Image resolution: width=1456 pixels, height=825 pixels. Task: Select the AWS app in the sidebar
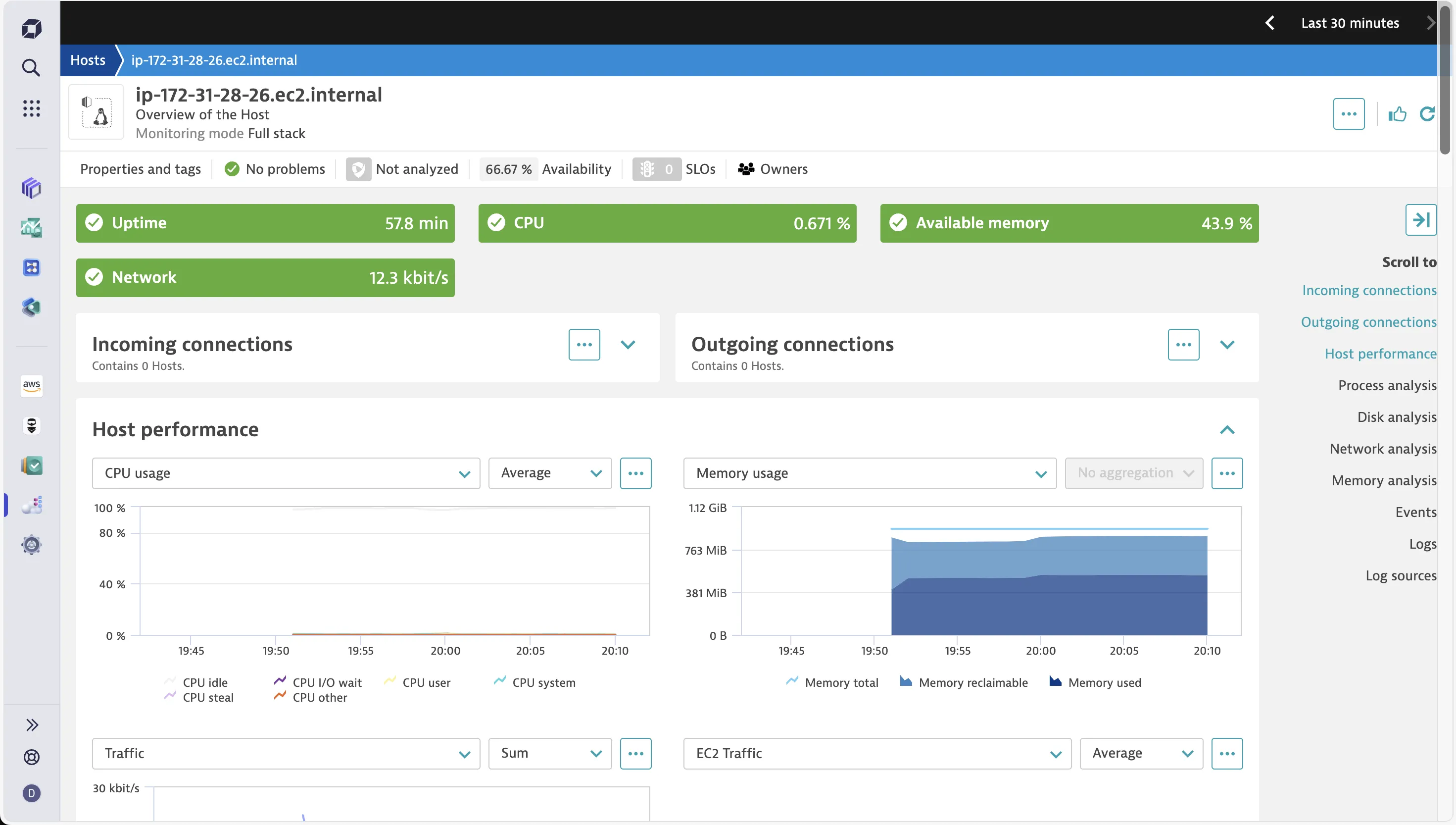31,386
